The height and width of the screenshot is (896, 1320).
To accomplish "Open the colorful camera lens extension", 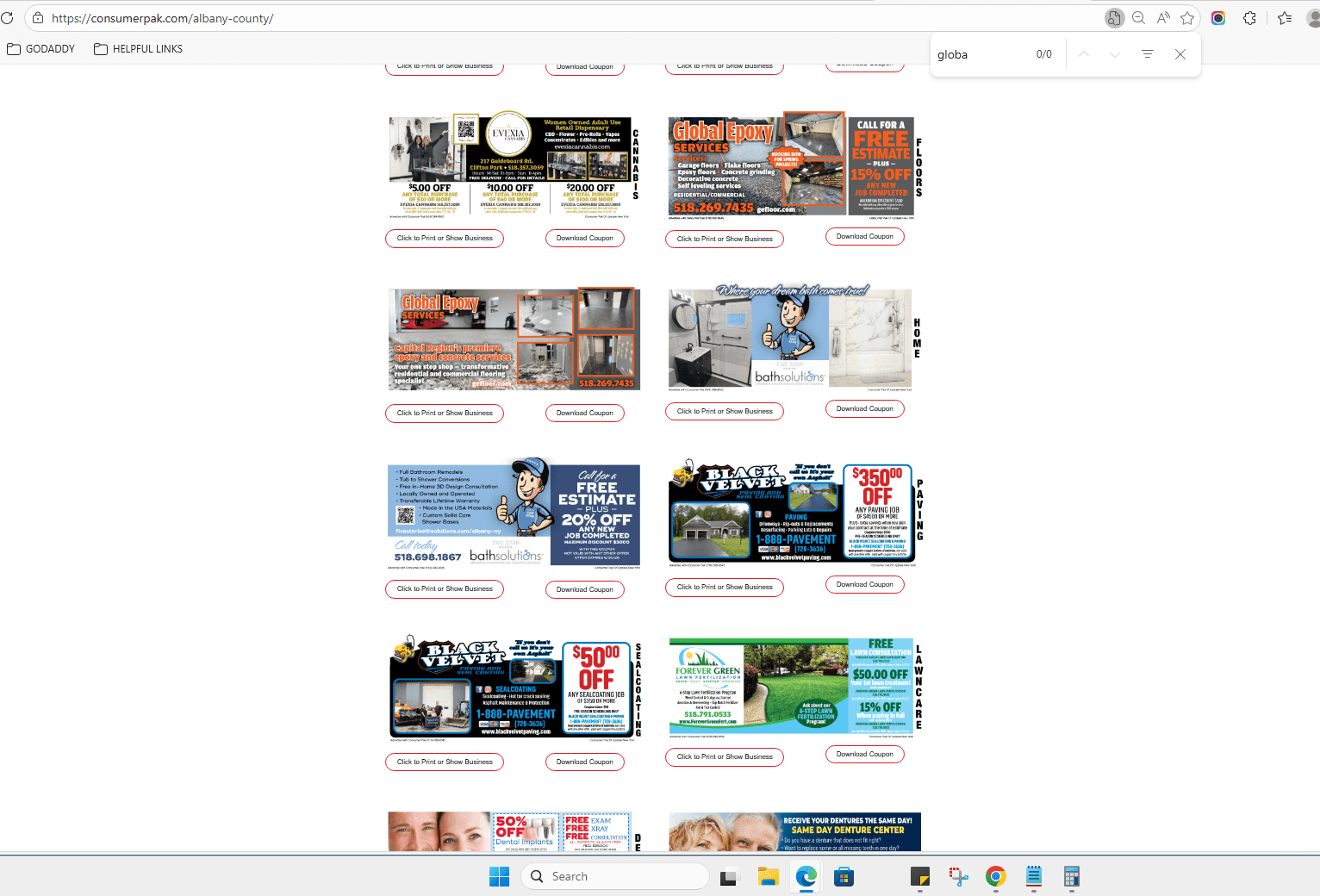I will 1218,18.
